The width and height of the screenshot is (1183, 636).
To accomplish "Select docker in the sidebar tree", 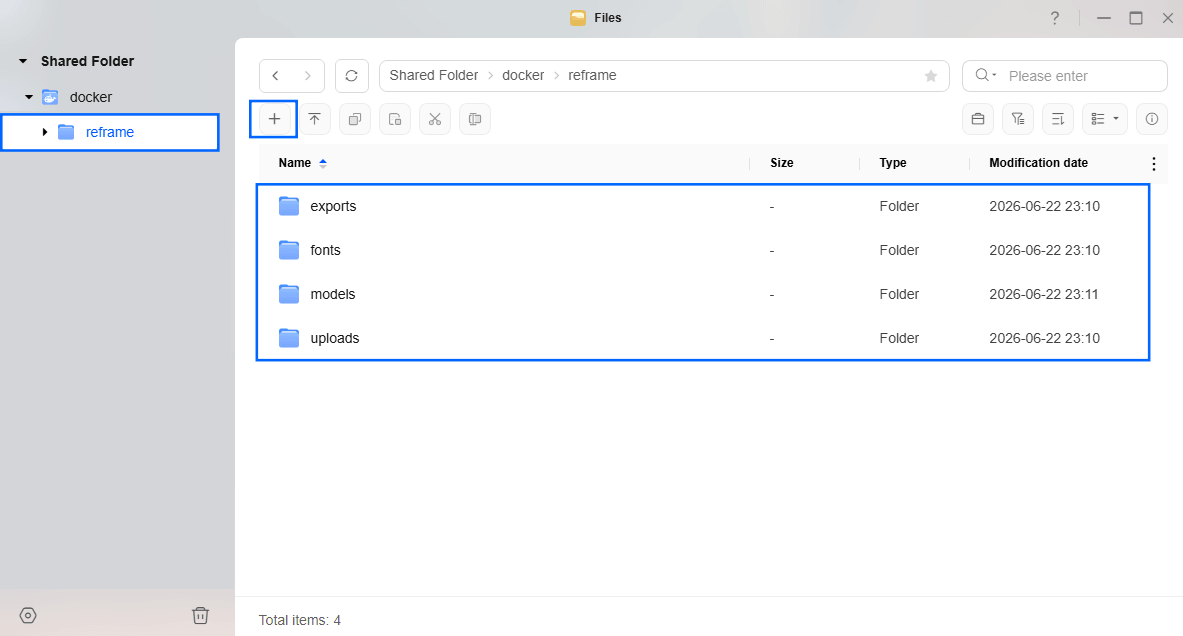I will pyautogui.click(x=91, y=97).
